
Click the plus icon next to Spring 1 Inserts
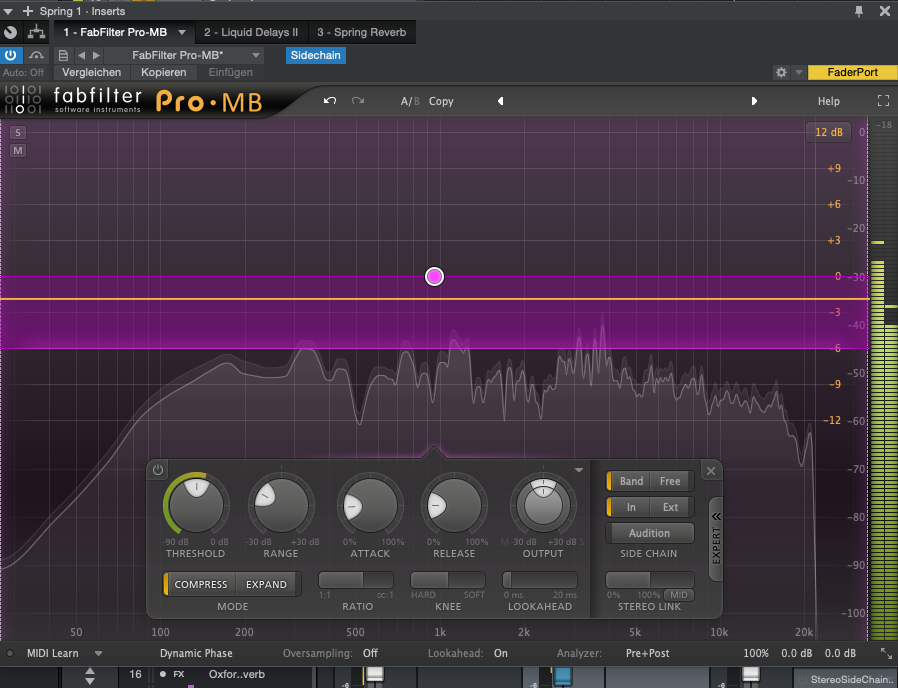click(27, 11)
